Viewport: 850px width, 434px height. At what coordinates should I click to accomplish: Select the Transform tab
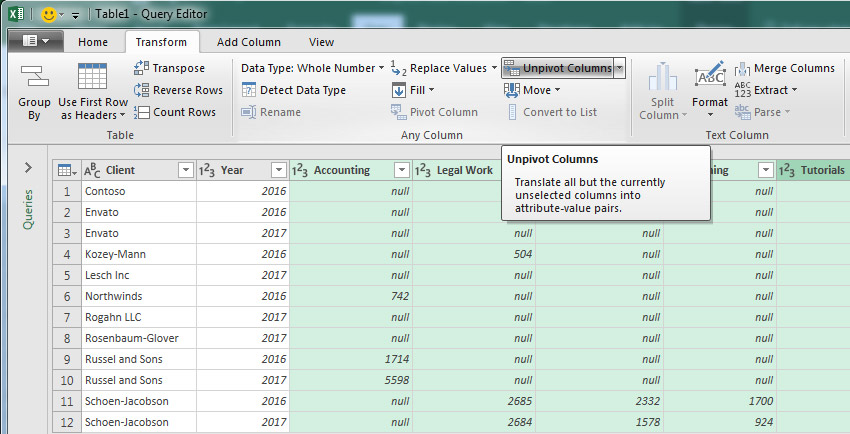pyautogui.click(x=161, y=42)
